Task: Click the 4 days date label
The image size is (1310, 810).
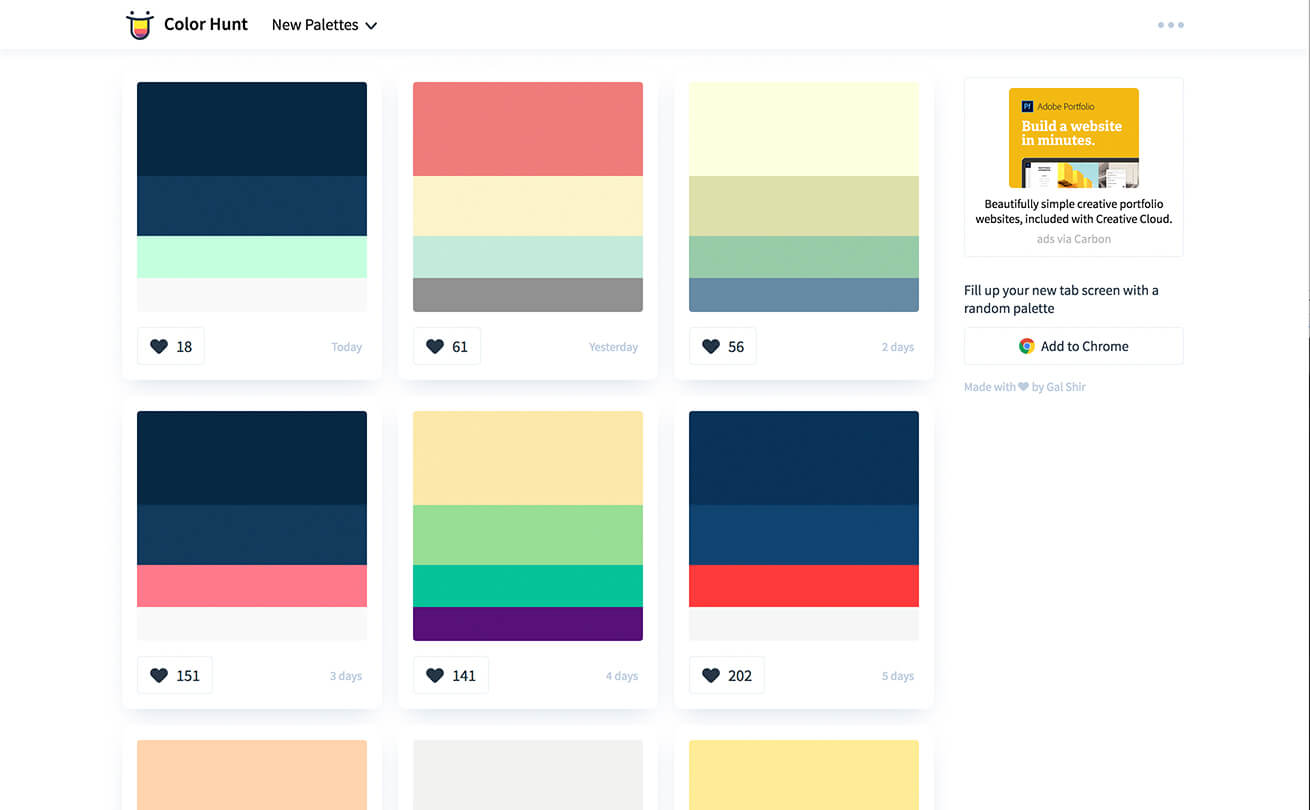Action: [622, 676]
